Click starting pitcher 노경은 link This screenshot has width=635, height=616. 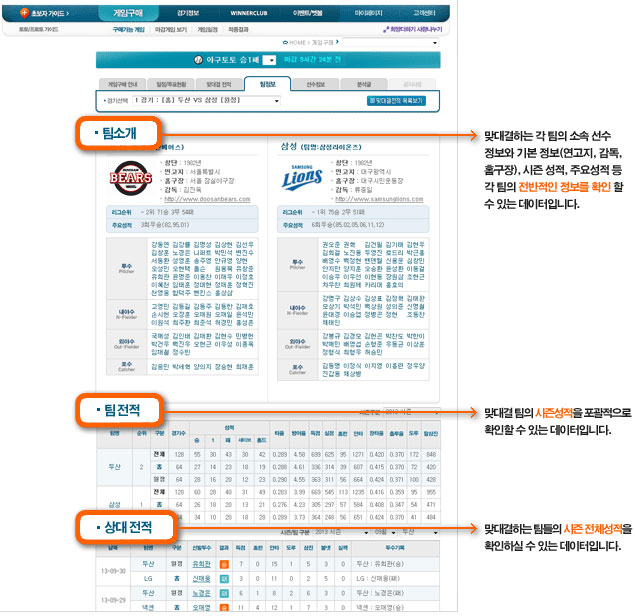(x=201, y=593)
